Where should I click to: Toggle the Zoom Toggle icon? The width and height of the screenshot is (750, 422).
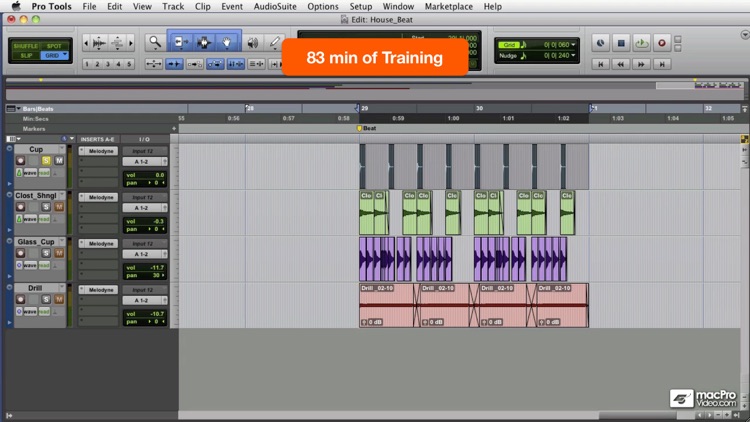point(154,64)
